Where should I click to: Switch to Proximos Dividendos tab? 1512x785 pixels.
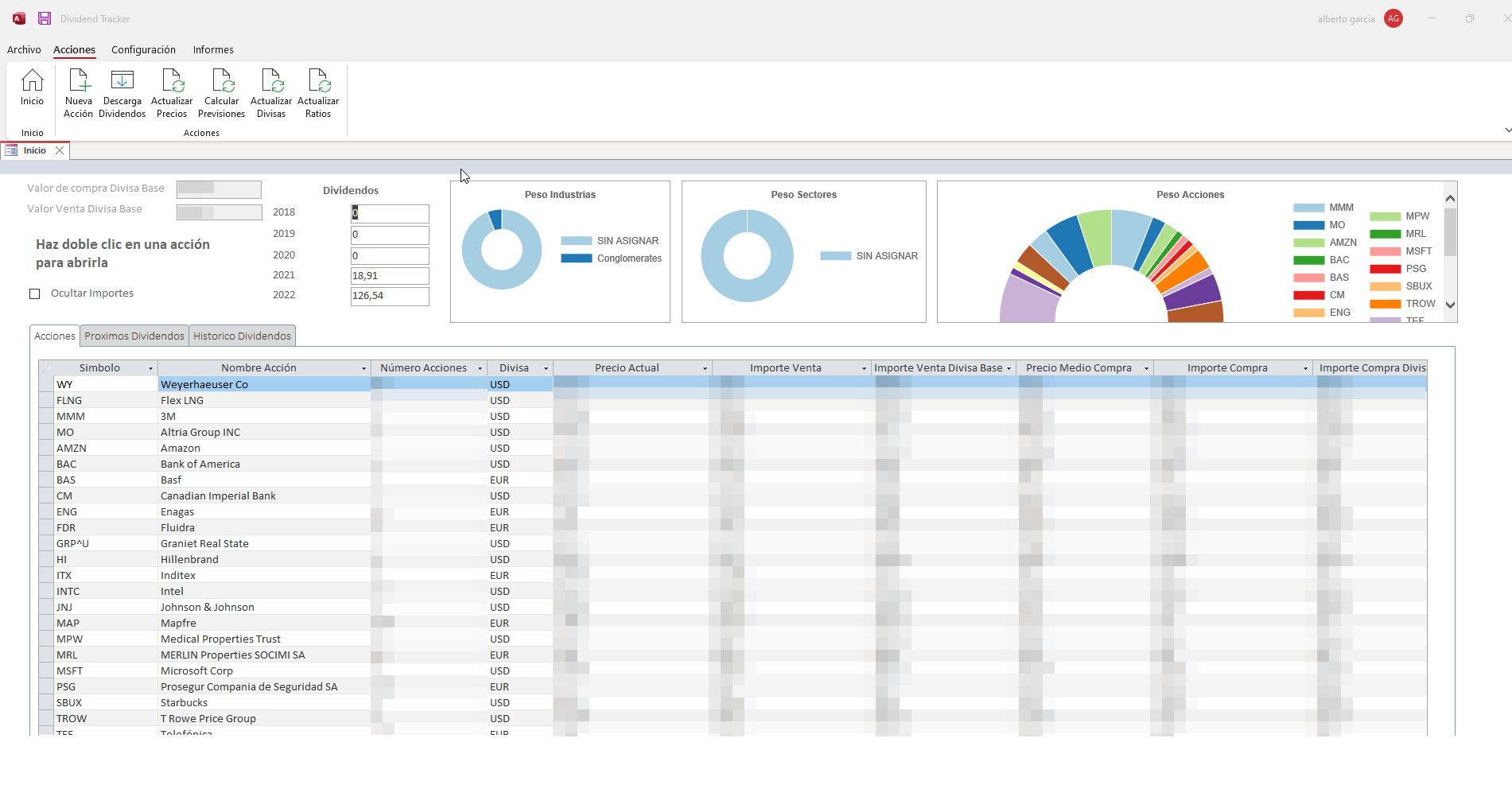coord(134,336)
